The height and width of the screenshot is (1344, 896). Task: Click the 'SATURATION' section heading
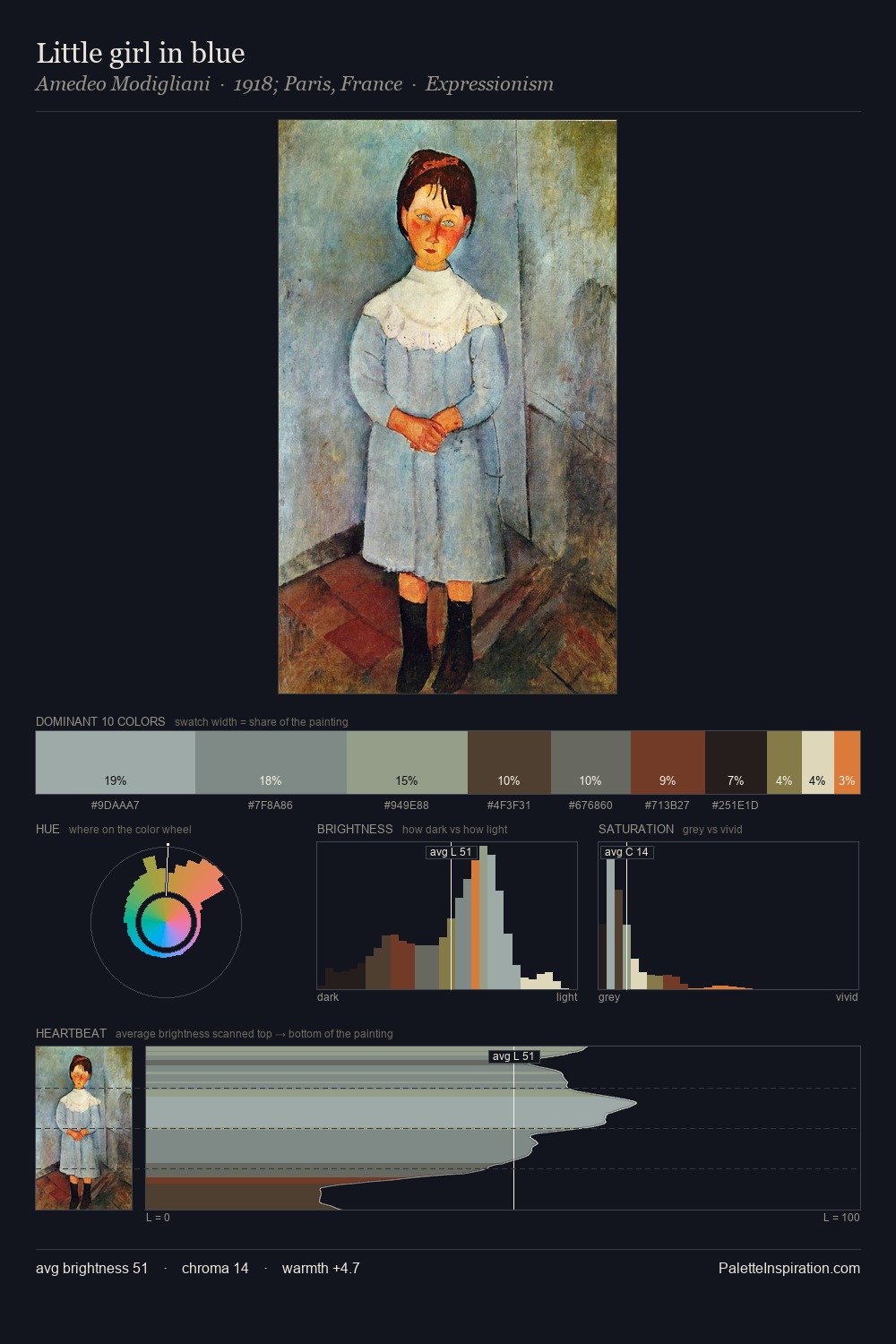point(636,829)
